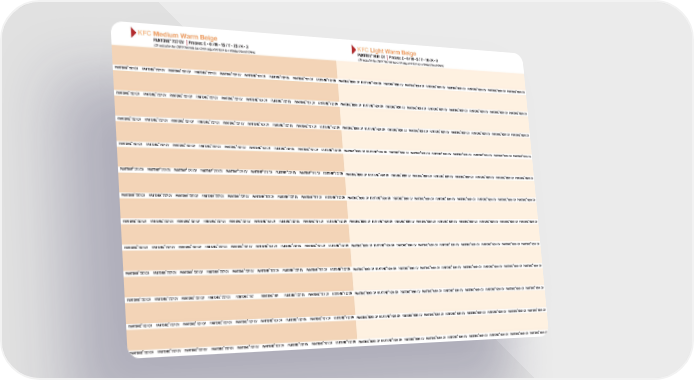Viewport: 694px width, 380px height.
Task: Select the KFC Medium Warm Beige heading
Action: pos(177,35)
